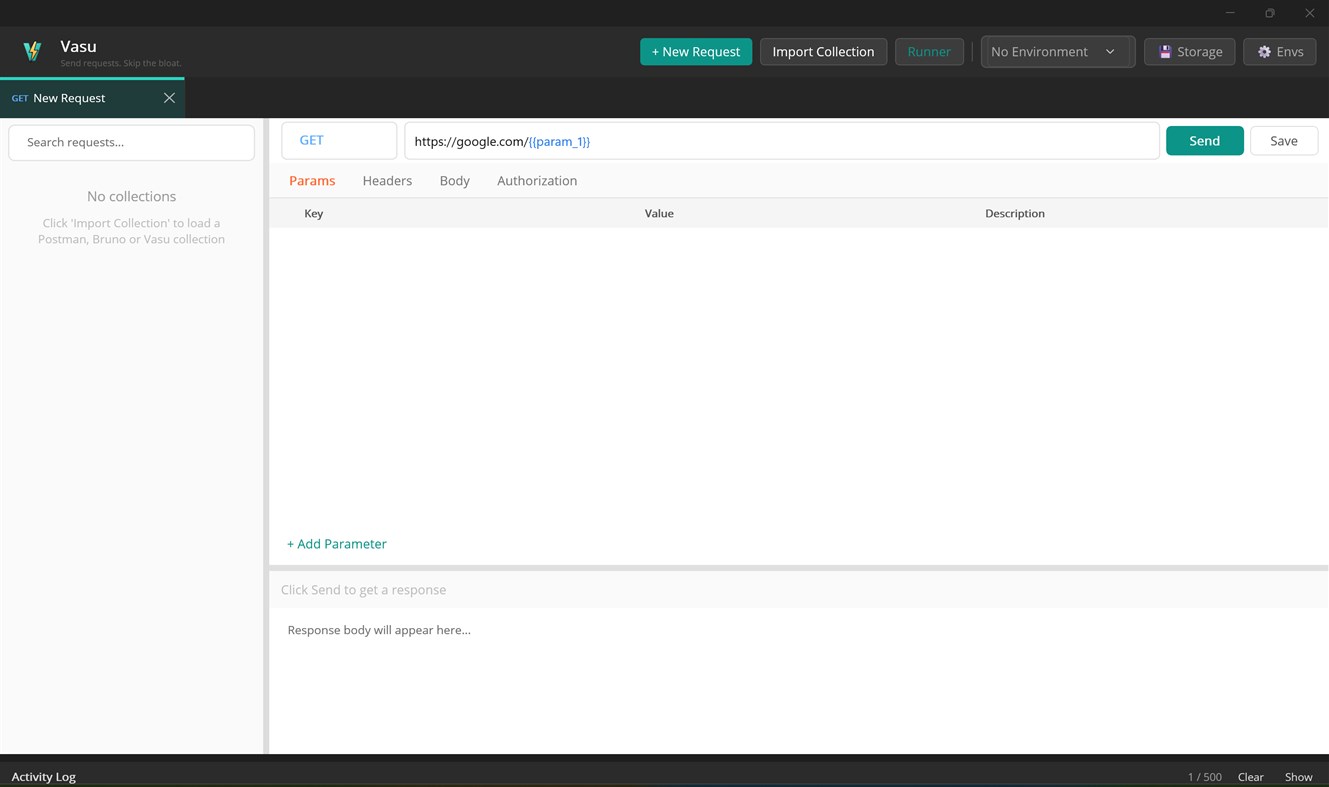The height and width of the screenshot is (787, 1329).
Task: Click the Envs gear icon
Action: pyautogui.click(x=1264, y=52)
